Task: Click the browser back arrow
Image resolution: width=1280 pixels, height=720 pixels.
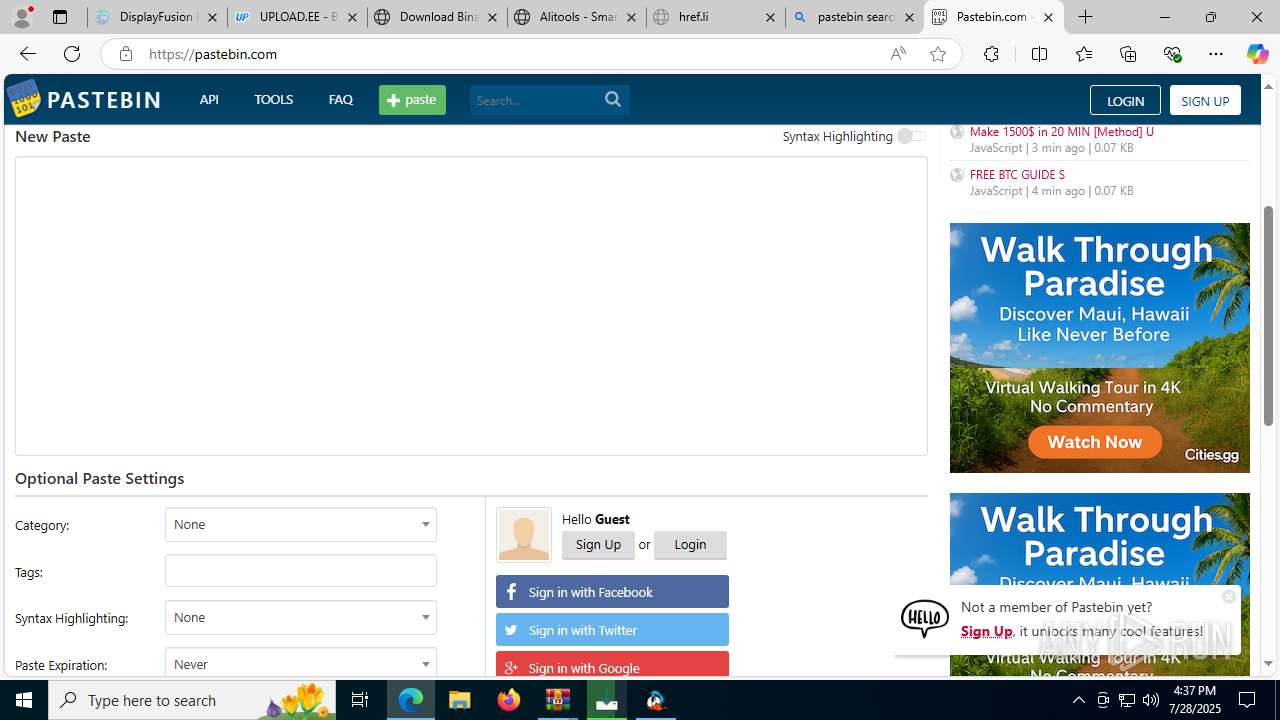Action: tap(27, 54)
